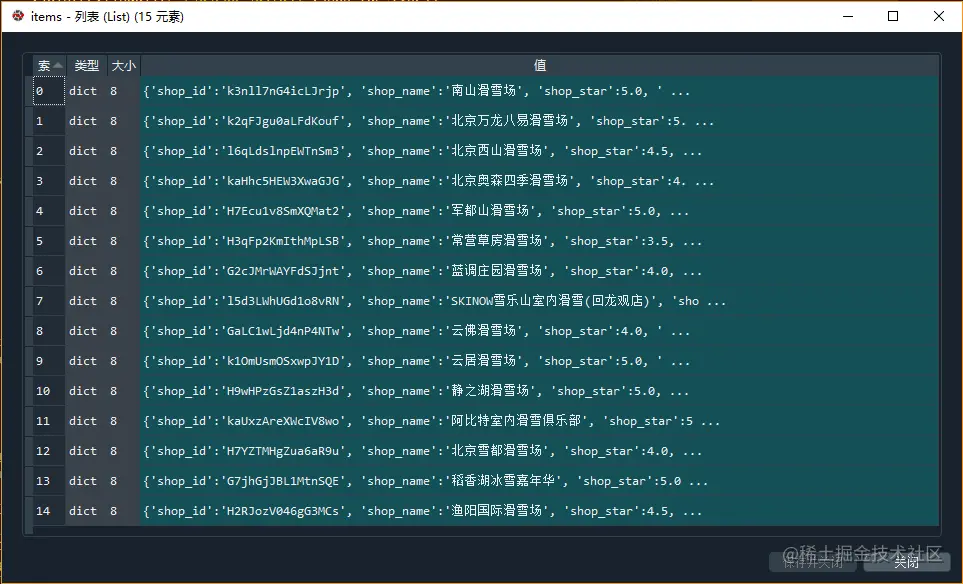
Task: Click the dict type cell in row 7
Action: pyautogui.click(x=87, y=301)
